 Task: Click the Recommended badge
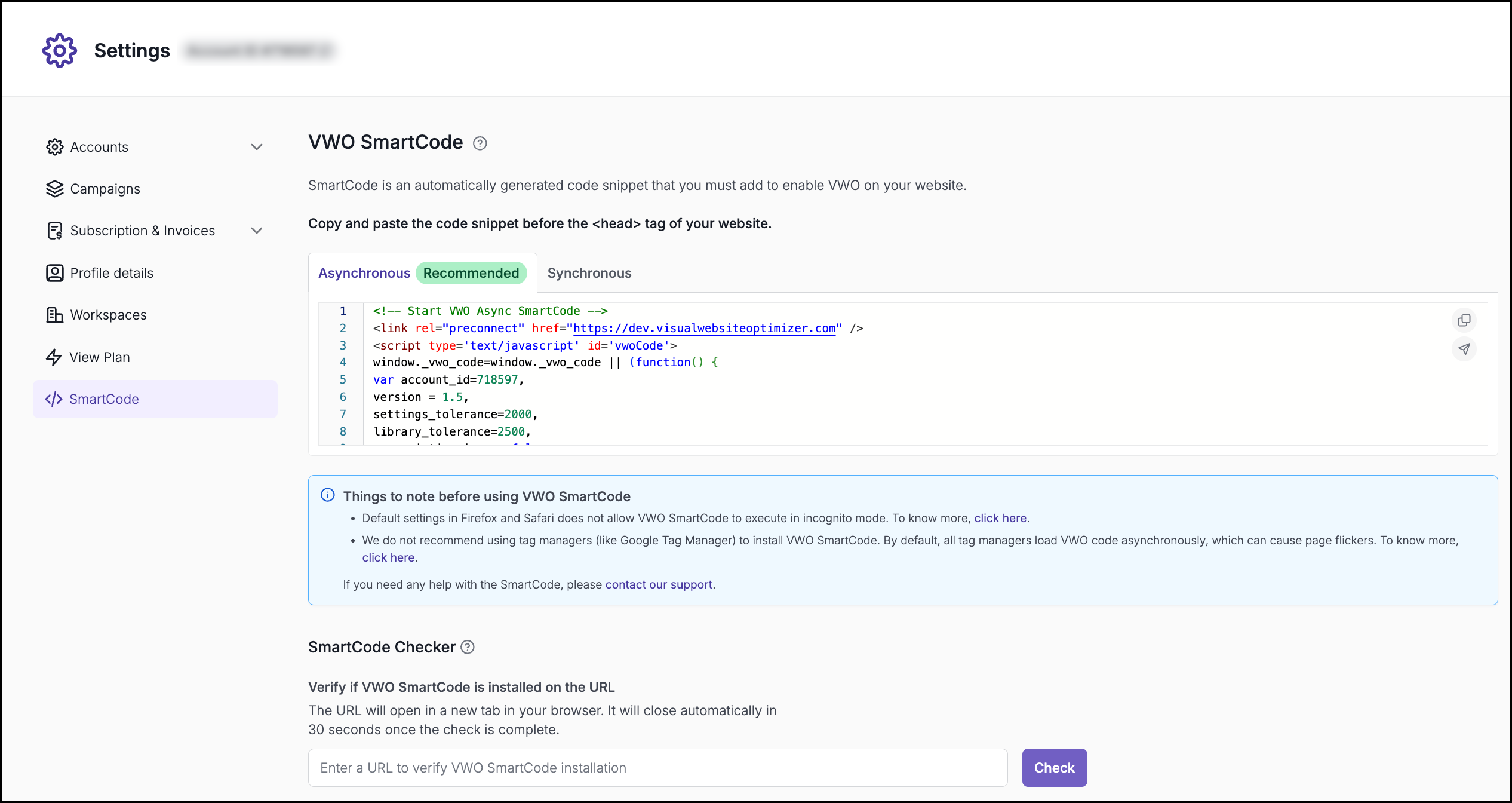click(x=471, y=273)
